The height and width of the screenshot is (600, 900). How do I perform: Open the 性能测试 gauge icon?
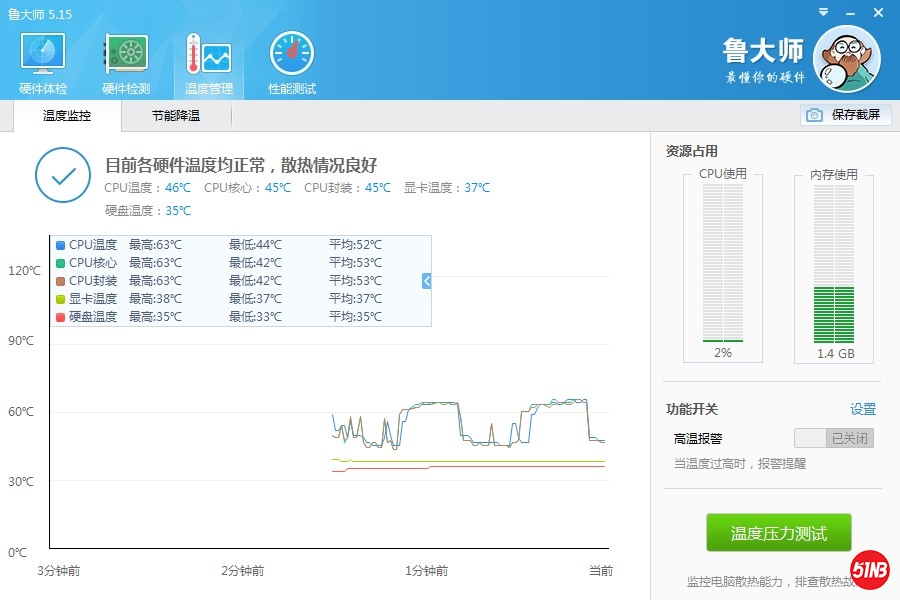click(x=291, y=58)
